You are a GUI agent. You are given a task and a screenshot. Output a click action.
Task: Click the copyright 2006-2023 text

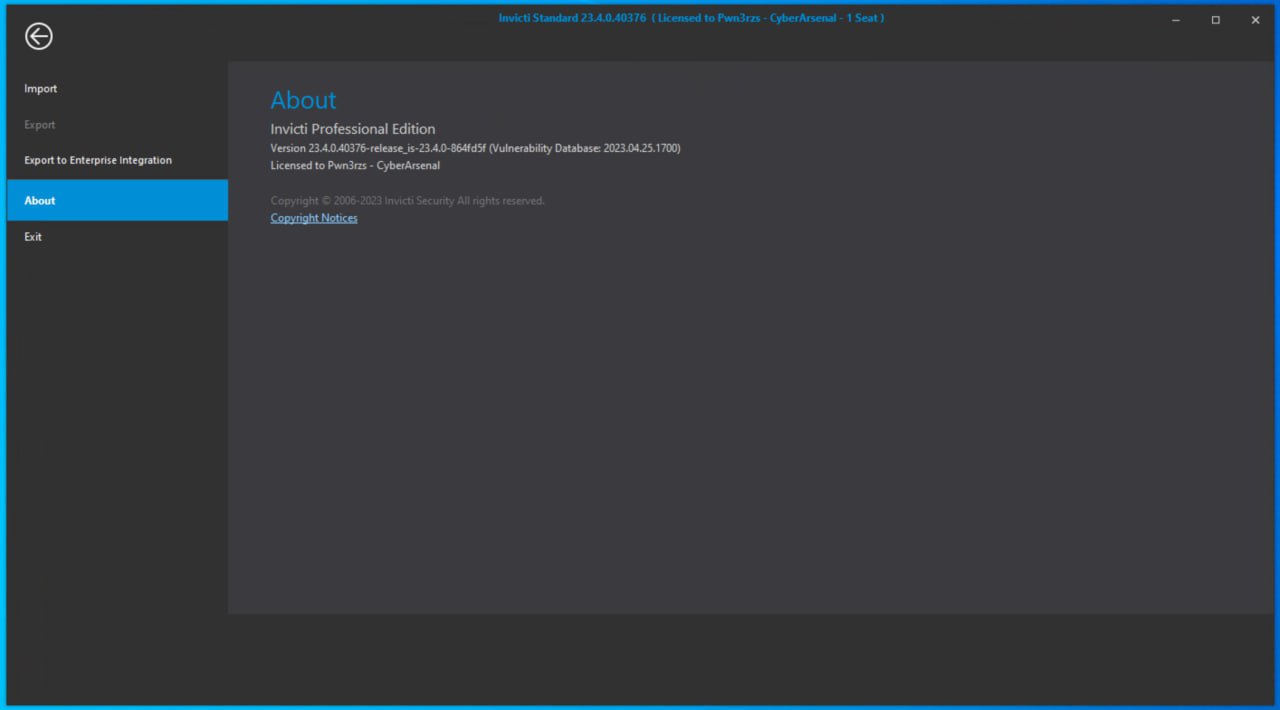(407, 201)
